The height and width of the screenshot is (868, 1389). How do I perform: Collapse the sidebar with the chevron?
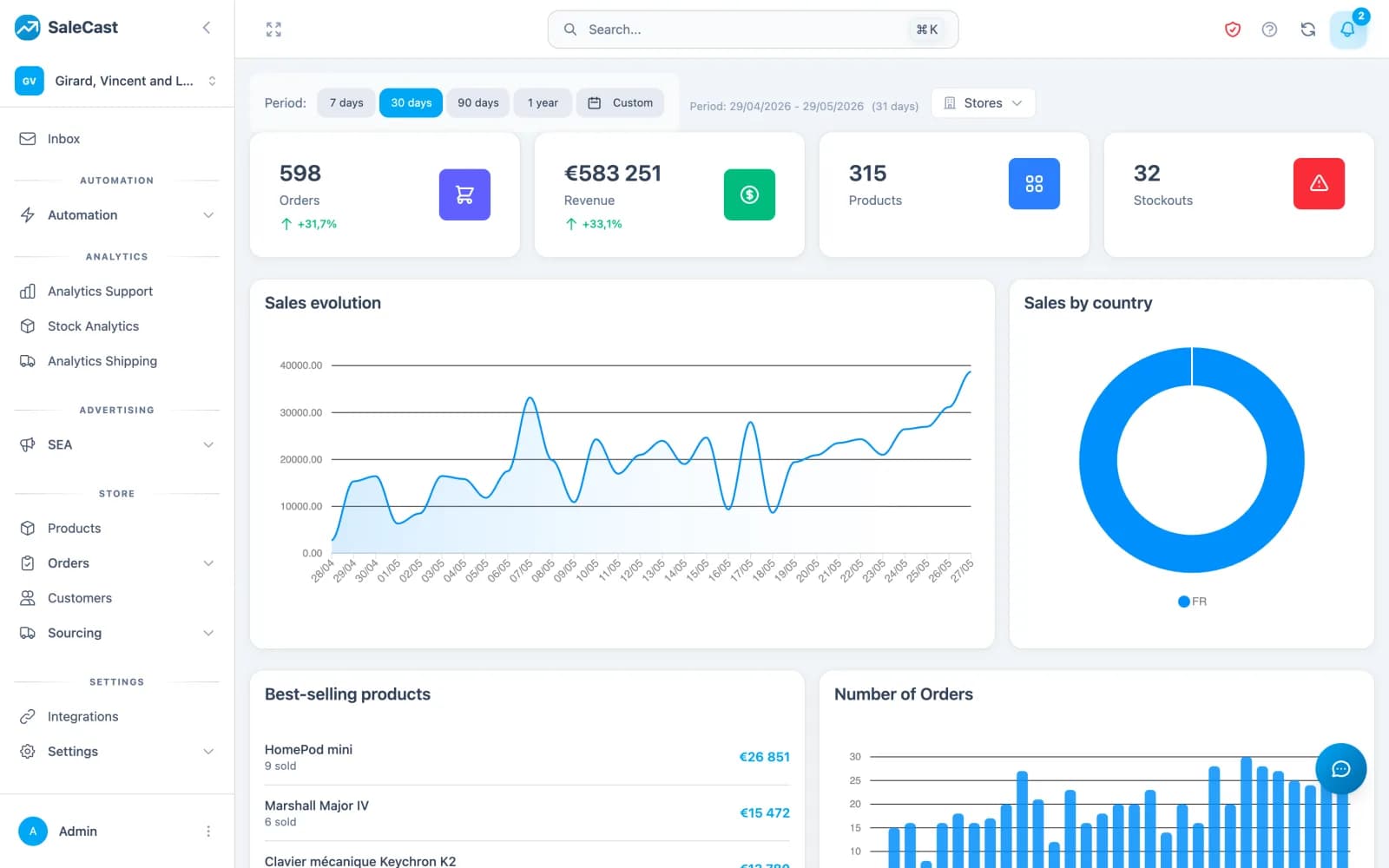pos(206,28)
